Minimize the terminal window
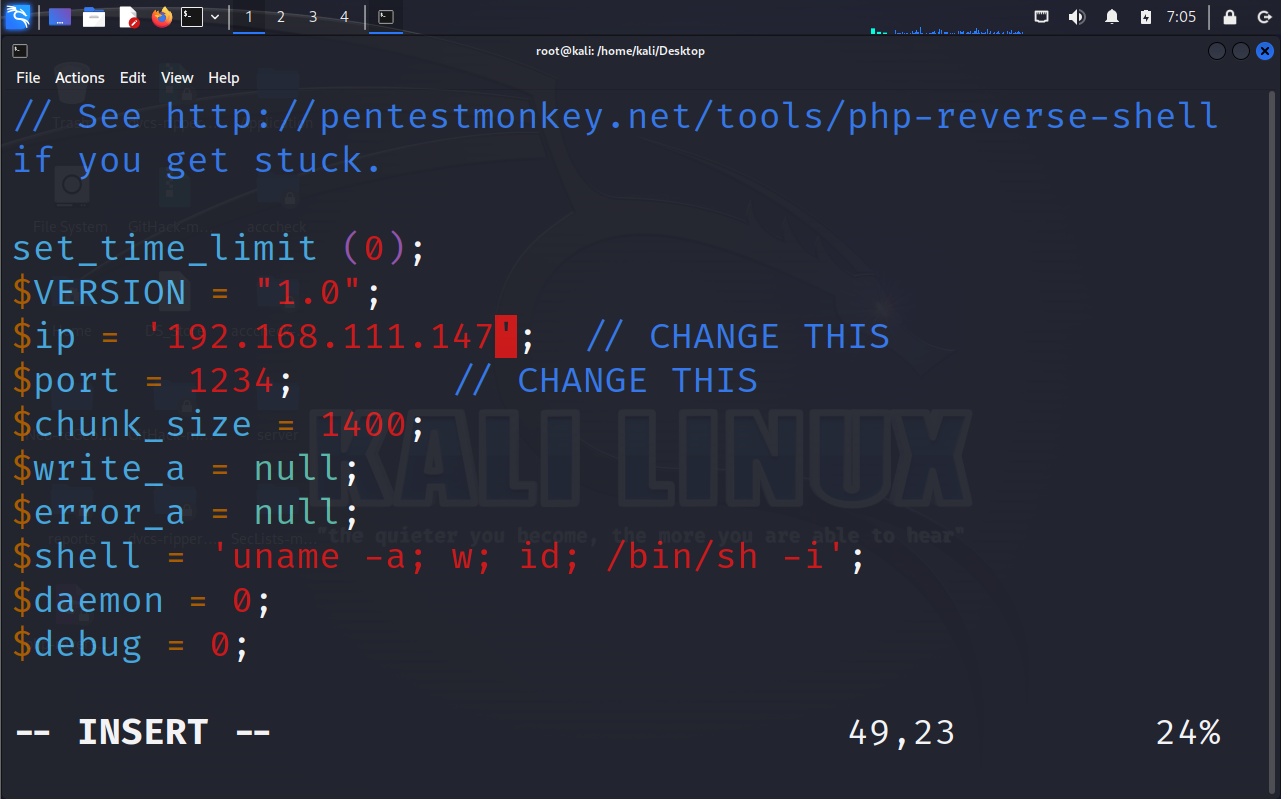 tap(1217, 50)
